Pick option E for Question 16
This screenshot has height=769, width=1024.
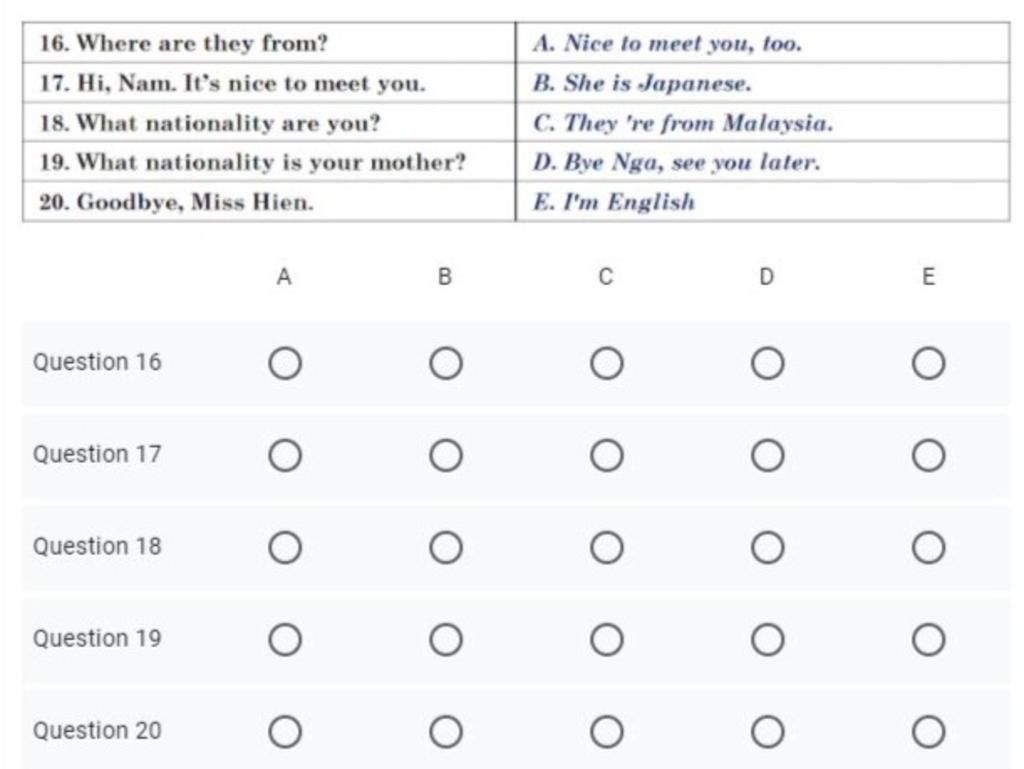pos(928,364)
